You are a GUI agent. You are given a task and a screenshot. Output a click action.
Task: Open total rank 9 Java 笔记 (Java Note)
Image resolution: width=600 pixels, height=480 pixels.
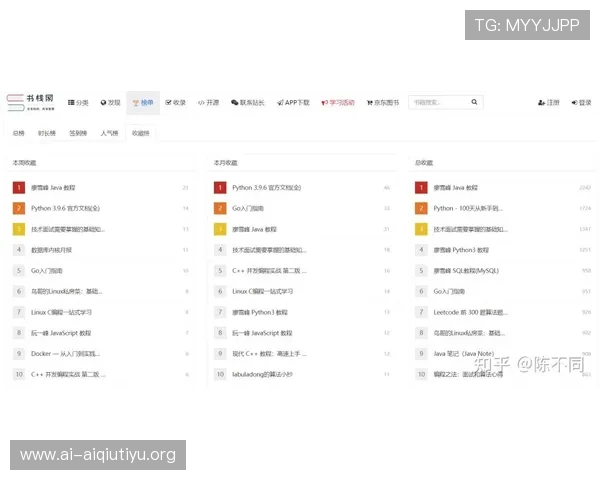click(464, 354)
